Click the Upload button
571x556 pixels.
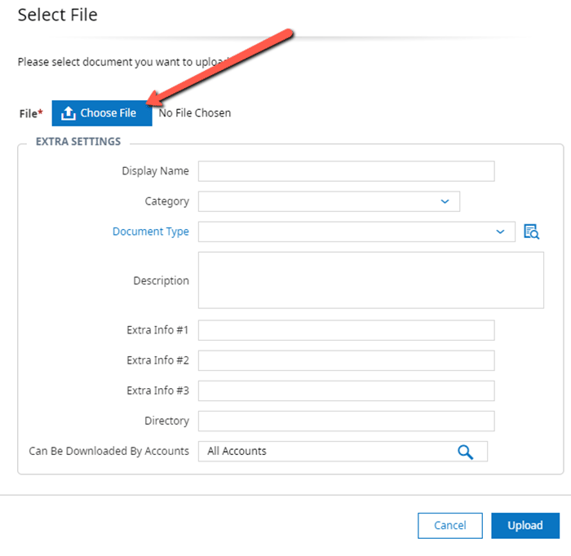click(x=525, y=525)
